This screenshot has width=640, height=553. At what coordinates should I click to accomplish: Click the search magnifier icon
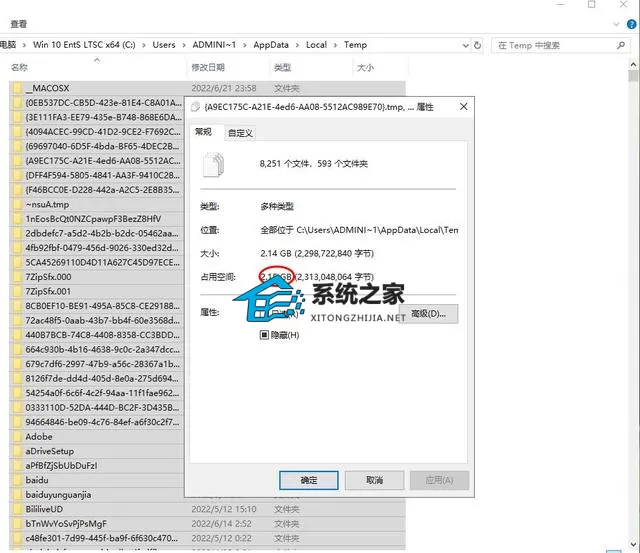621,45
